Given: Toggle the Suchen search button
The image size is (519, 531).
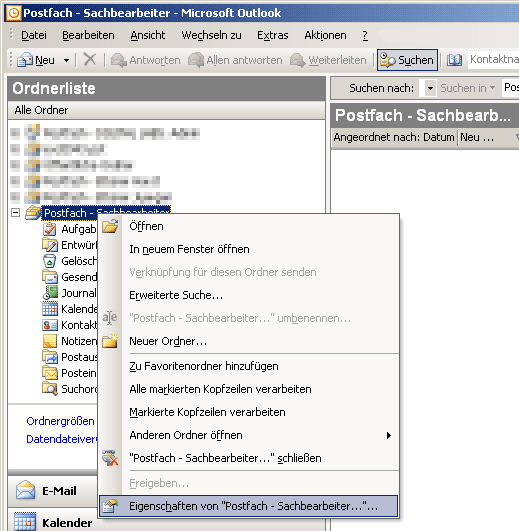Looking at the screenshot, I should [407, 60].
